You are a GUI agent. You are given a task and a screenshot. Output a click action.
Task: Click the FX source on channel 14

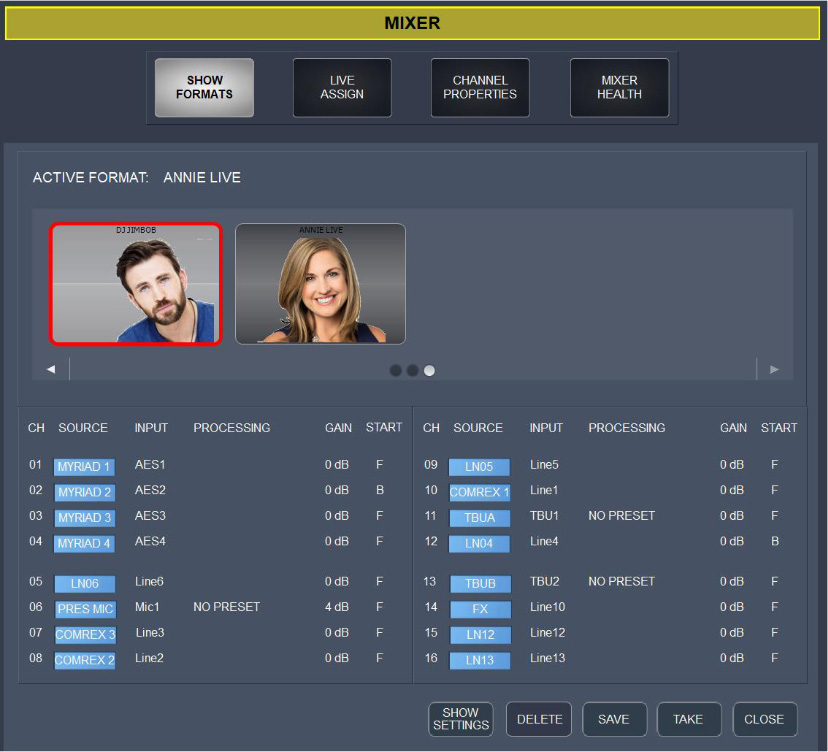479,608
